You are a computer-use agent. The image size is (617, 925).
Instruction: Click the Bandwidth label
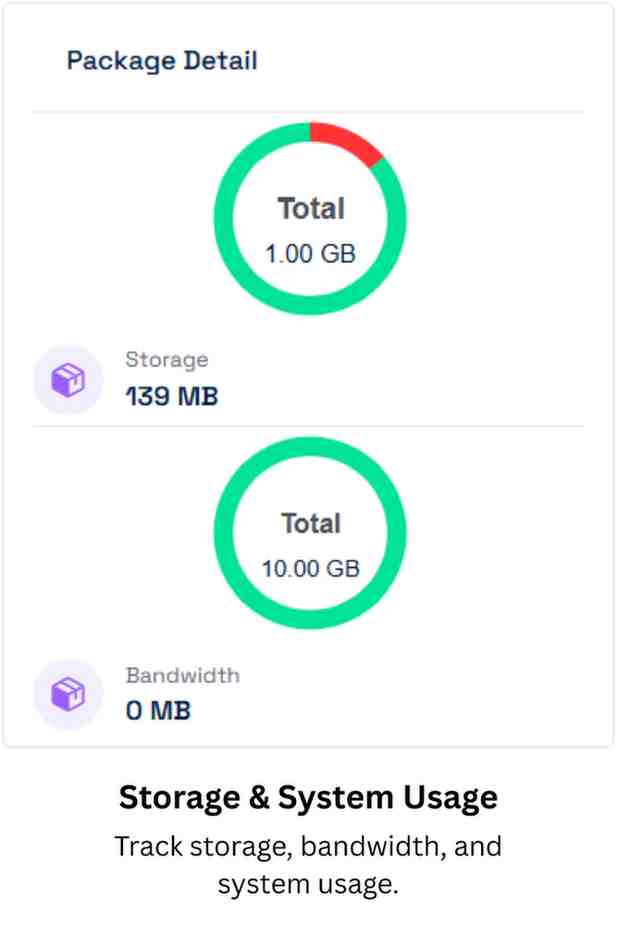(x=182, y=675)
